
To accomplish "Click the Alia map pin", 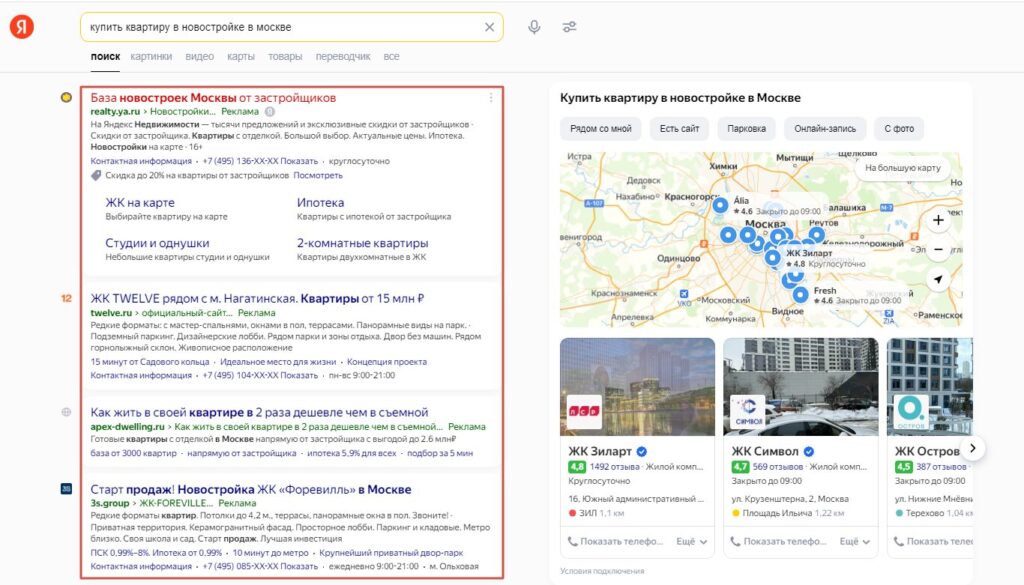I will coord(720,206).
